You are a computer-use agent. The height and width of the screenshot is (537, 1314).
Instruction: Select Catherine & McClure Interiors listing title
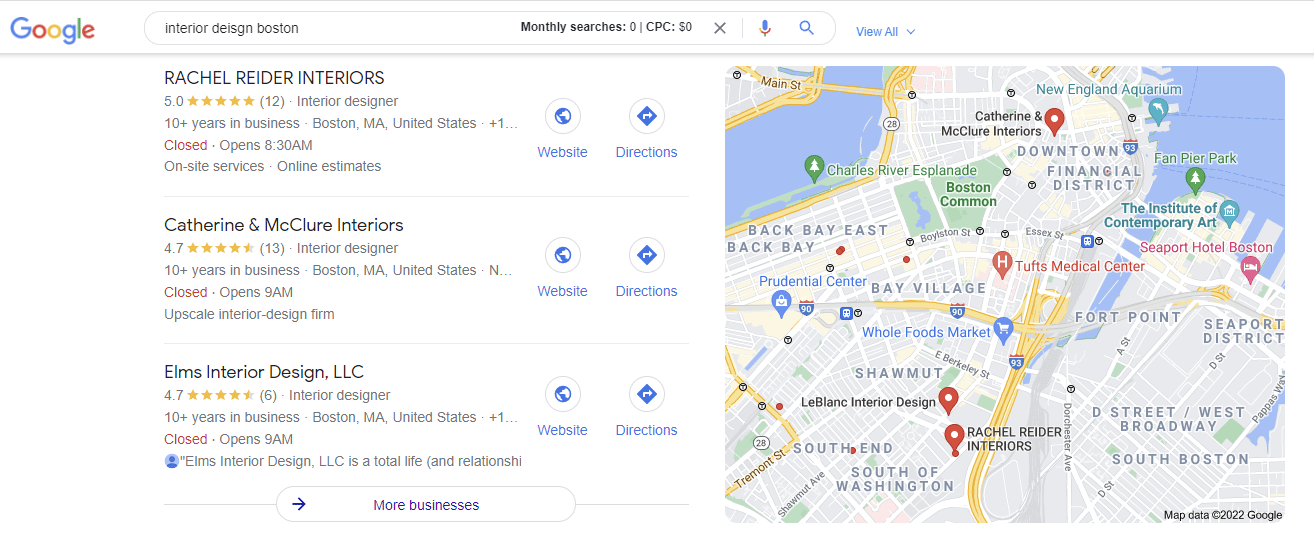(x=284, y=225)
